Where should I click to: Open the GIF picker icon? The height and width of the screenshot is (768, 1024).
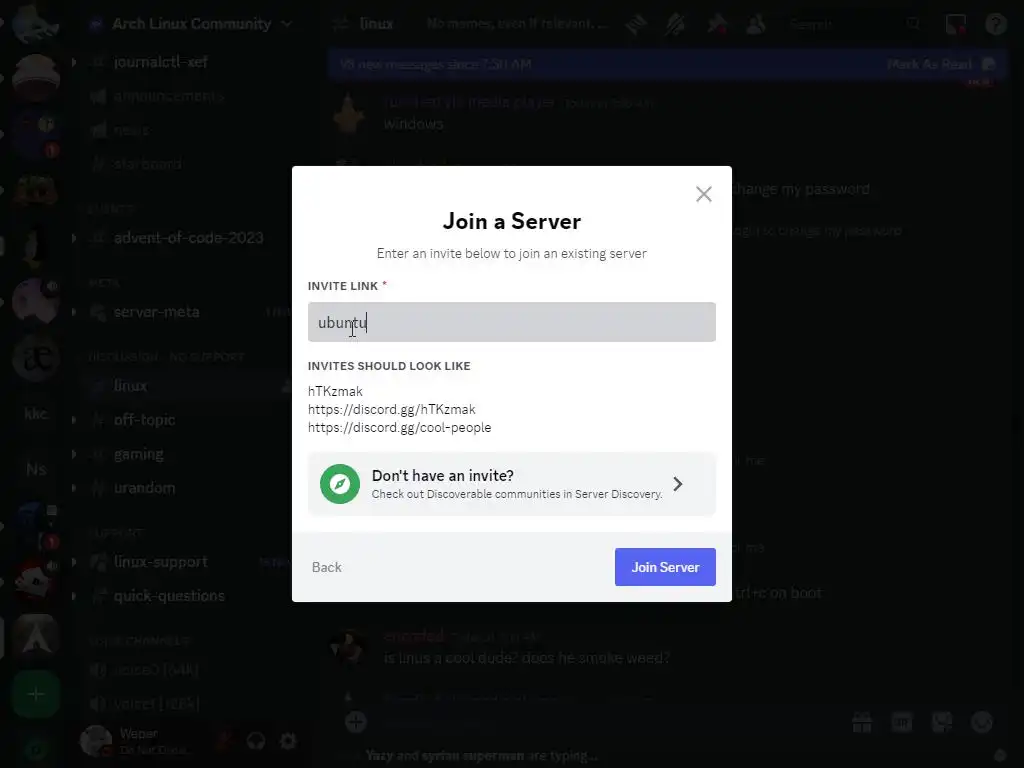[902, 722]
